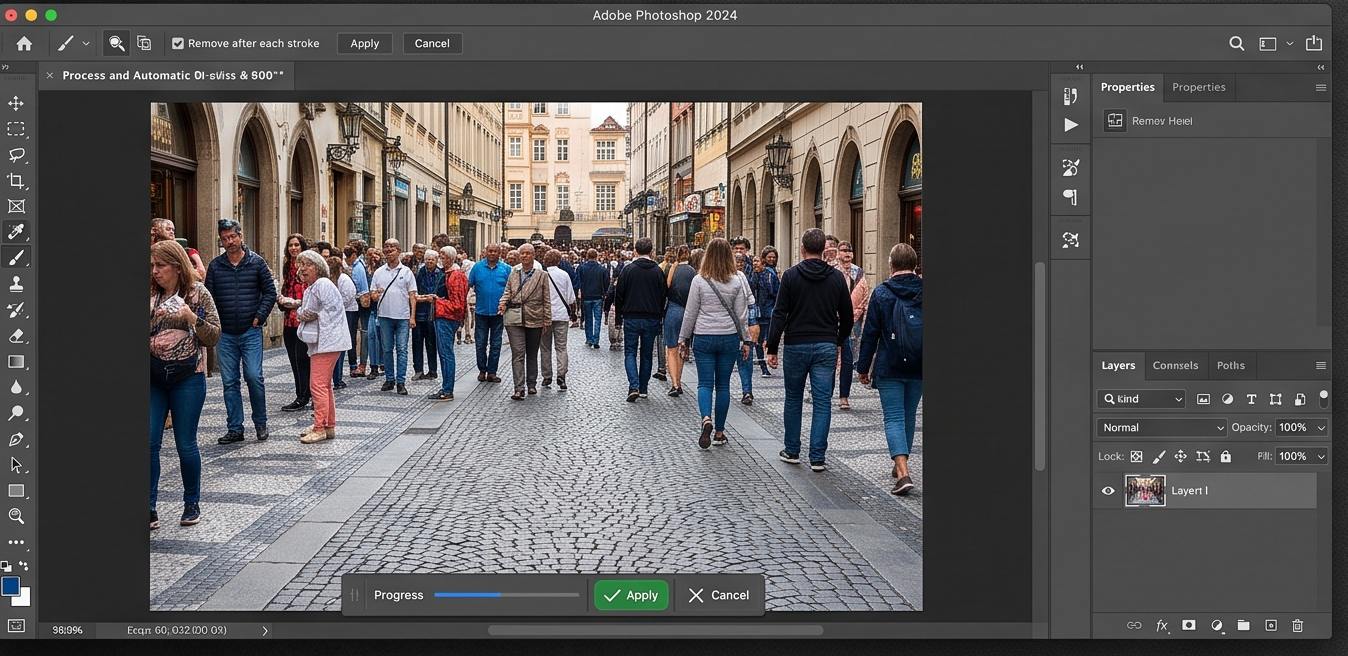This screenshot has height=656, width=1348.
Task: Click the Create new group folder icon
Action: (1243, 625)
